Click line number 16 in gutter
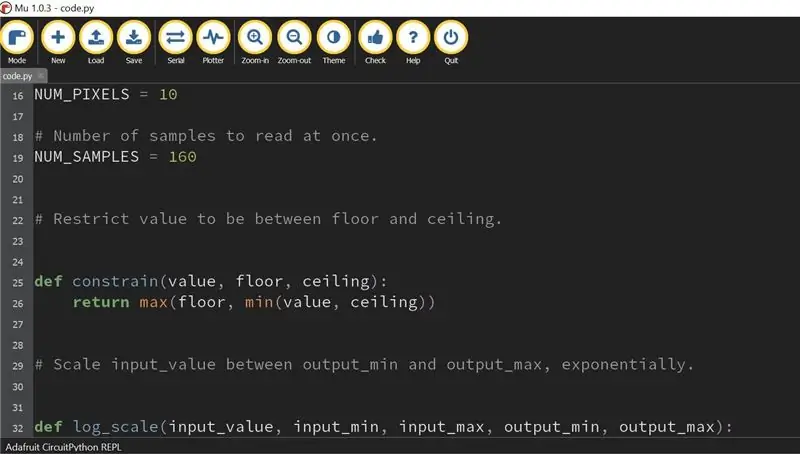The image size is (800, 454). (18, 95)
